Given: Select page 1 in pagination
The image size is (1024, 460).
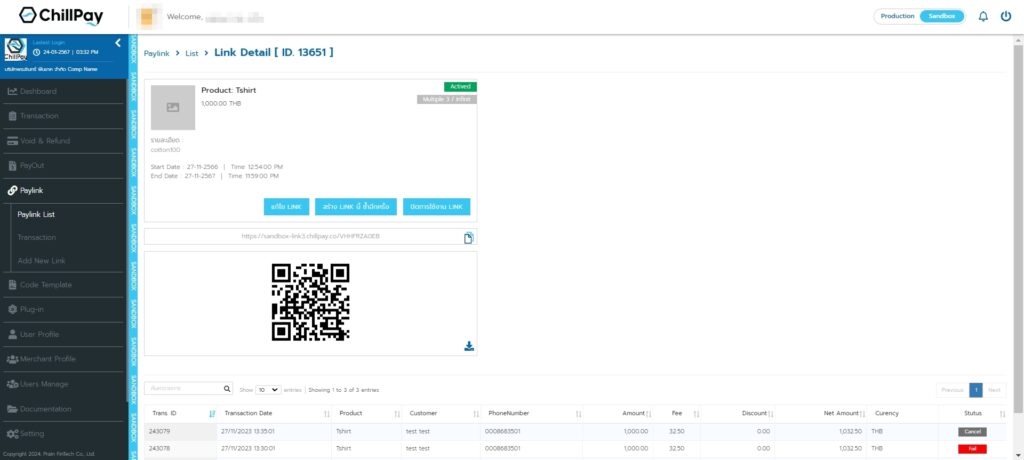Looking at the screenshot, I should 976,390.
